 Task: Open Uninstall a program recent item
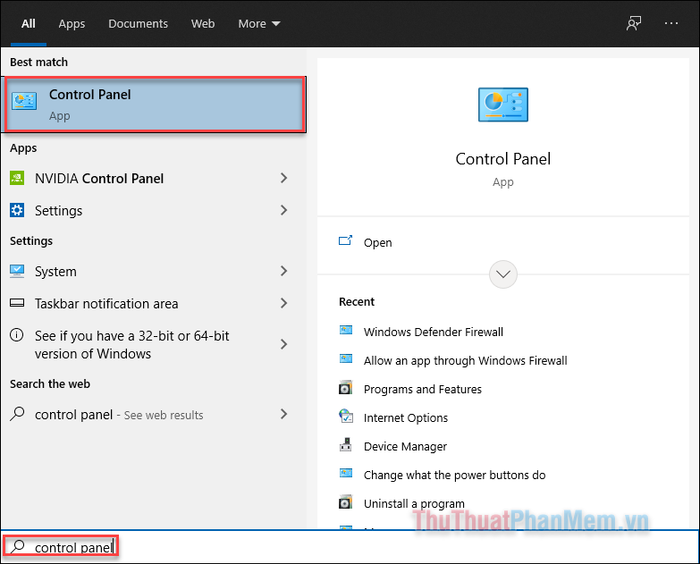tap(414, 503)
